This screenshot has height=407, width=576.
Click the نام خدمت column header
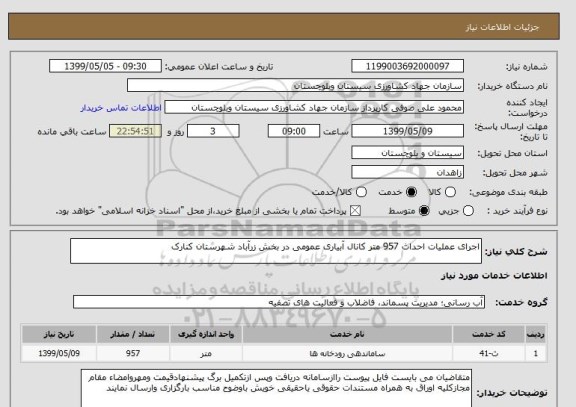point(347,334)
